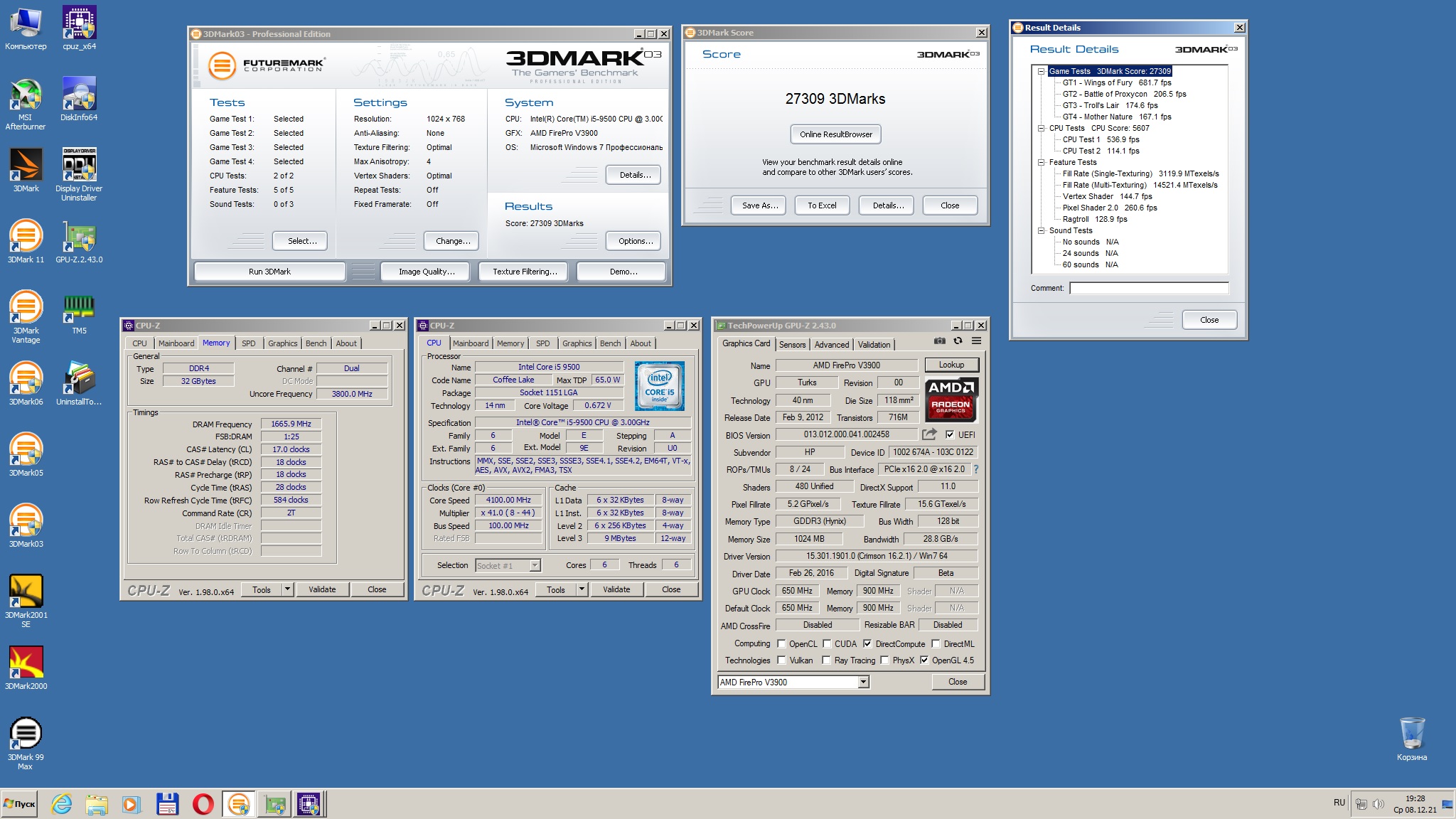The width and height of the screenshot is (1456, 819).
Task: Launch 3DMark2001 SE desktop shortcut
Action: (x=26, y=601)
